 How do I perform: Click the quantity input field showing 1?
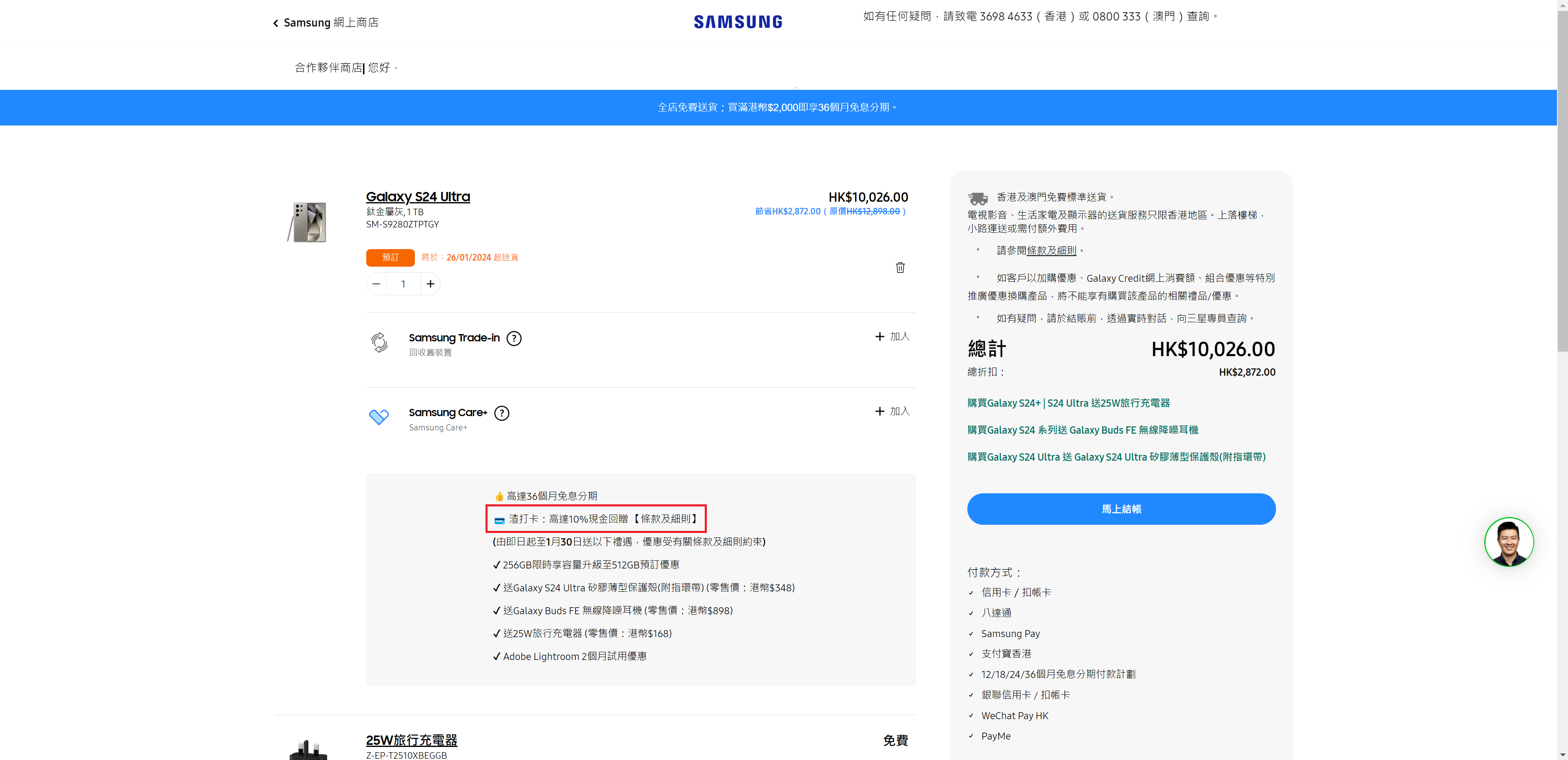click(403, 284)
